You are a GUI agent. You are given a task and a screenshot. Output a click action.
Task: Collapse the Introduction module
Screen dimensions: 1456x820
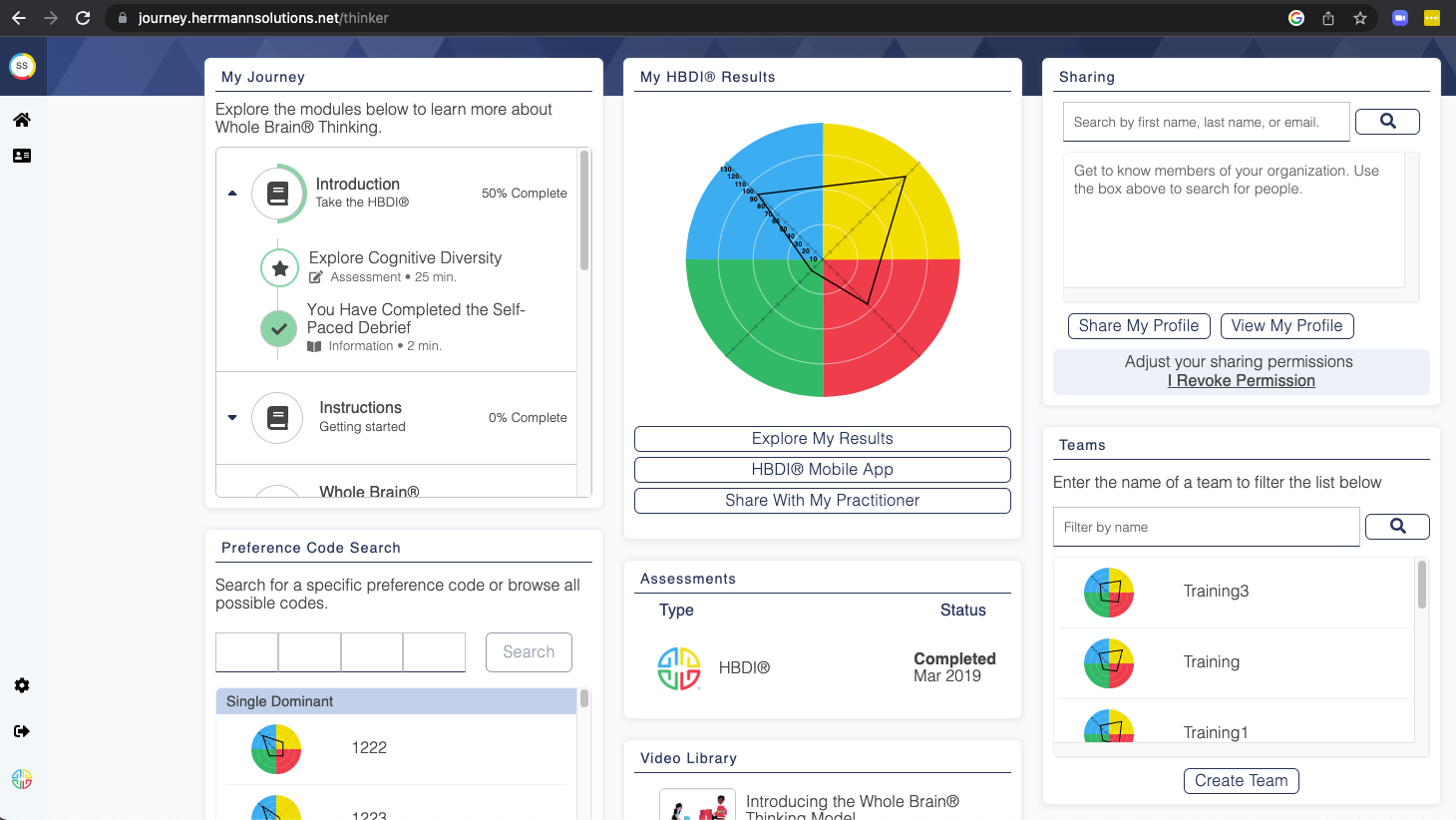tap(232, 194)
